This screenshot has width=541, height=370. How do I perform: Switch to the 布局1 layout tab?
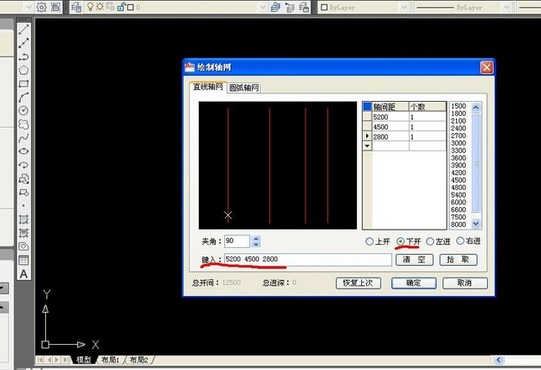pos(110,360)
